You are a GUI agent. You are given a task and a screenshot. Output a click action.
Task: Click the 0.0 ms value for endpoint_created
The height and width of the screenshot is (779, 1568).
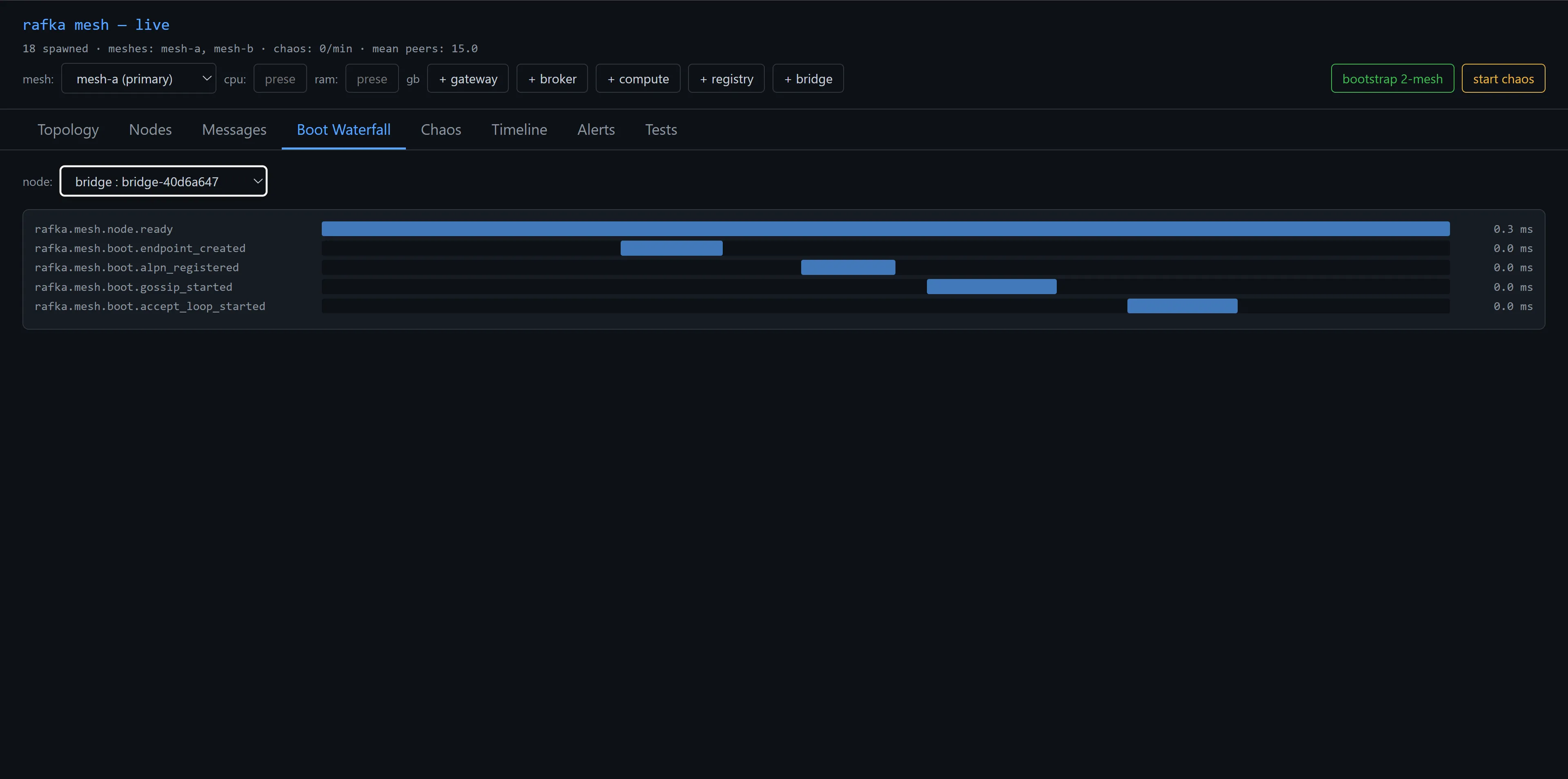pyautogui.click(x=1512, y=248)
